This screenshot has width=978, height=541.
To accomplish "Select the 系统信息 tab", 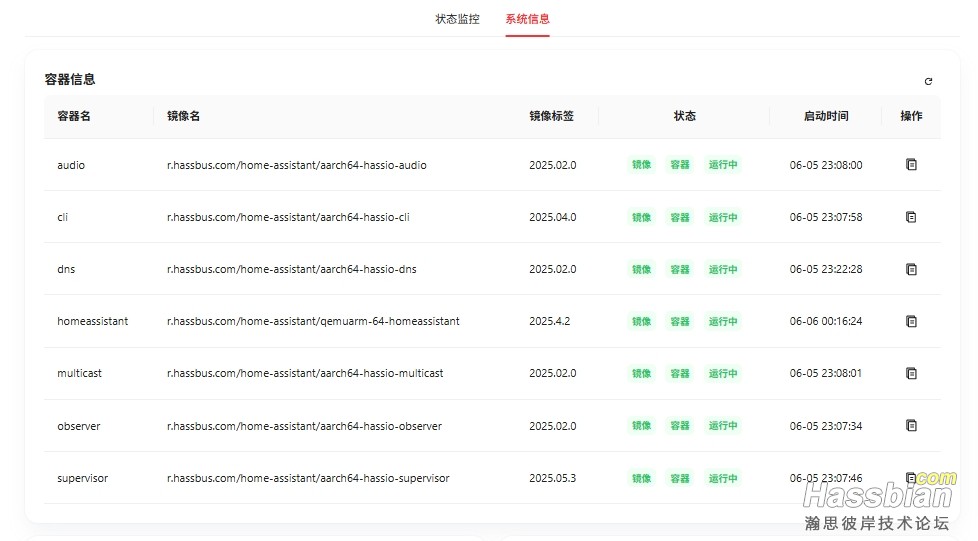I will coord(527,19).
